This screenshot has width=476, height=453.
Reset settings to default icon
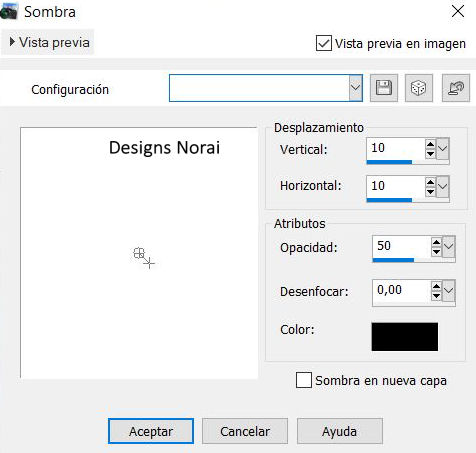(456, 88)
